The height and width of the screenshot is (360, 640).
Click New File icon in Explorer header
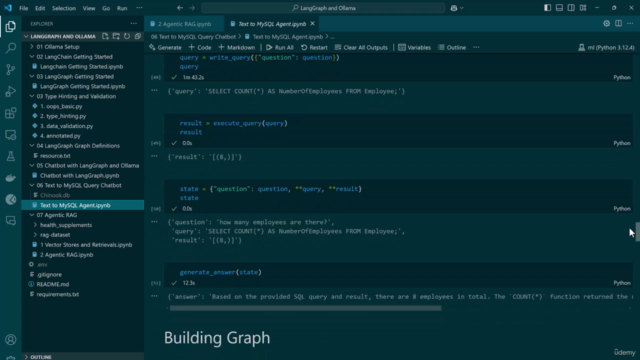click(105, 36)
